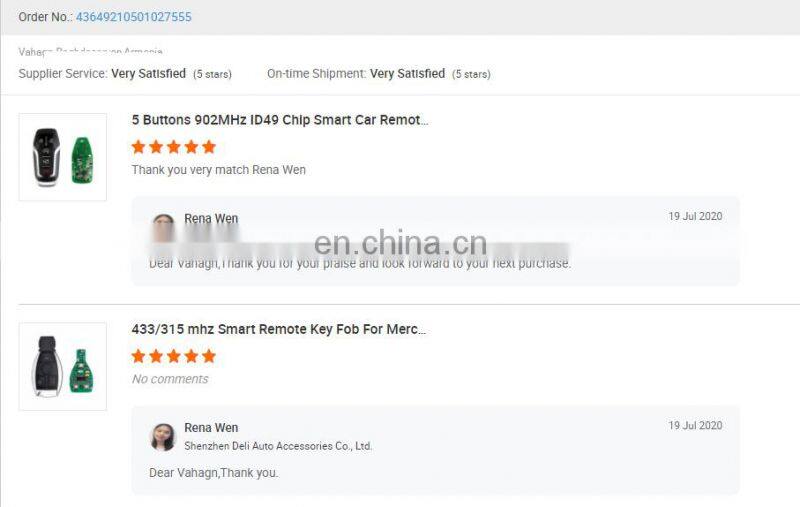Click first star of the 433/315 mhz review
The width and height of the screenshot is (800, 507).
[x=138, y=356]
